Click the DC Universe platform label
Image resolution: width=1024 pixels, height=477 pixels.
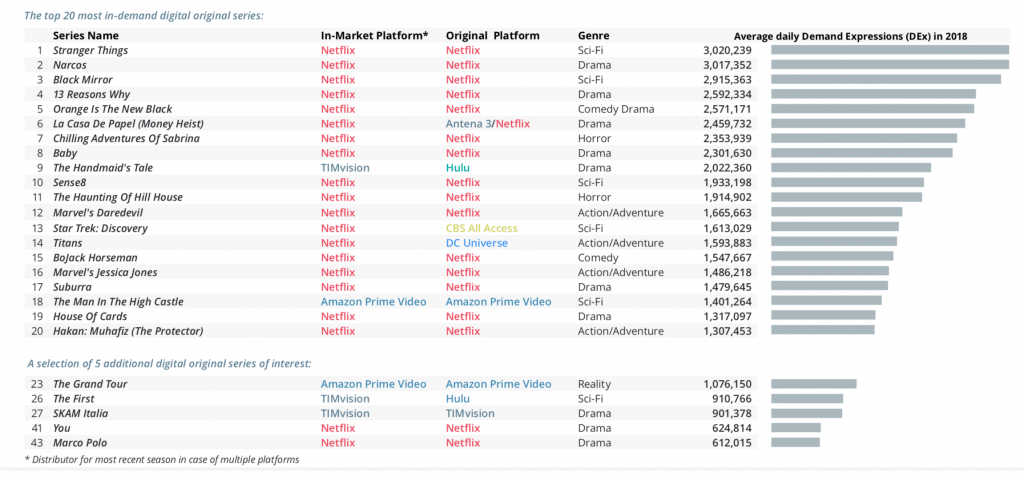pyautogui.click(x=477, y=243)
